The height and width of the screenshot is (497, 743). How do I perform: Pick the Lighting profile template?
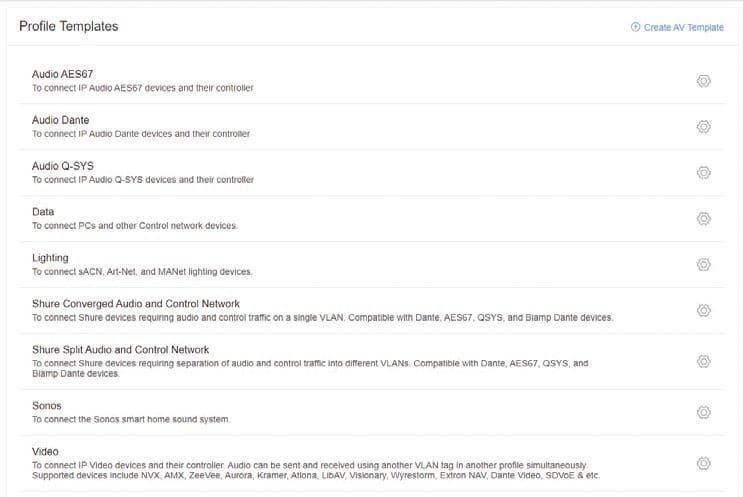point(50,258)
